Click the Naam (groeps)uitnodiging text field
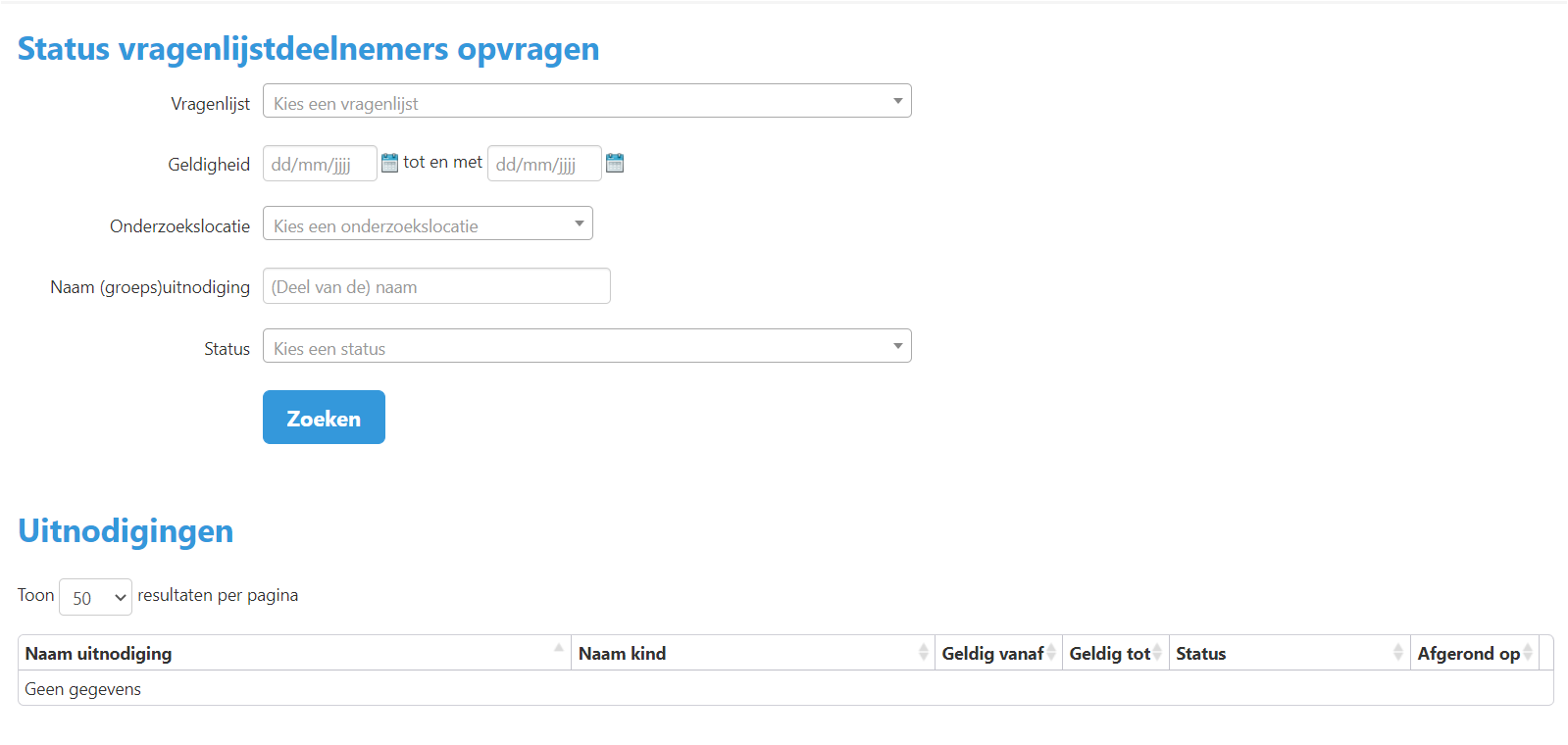This screenshot has height=745, width=1568. click(436, 286)
